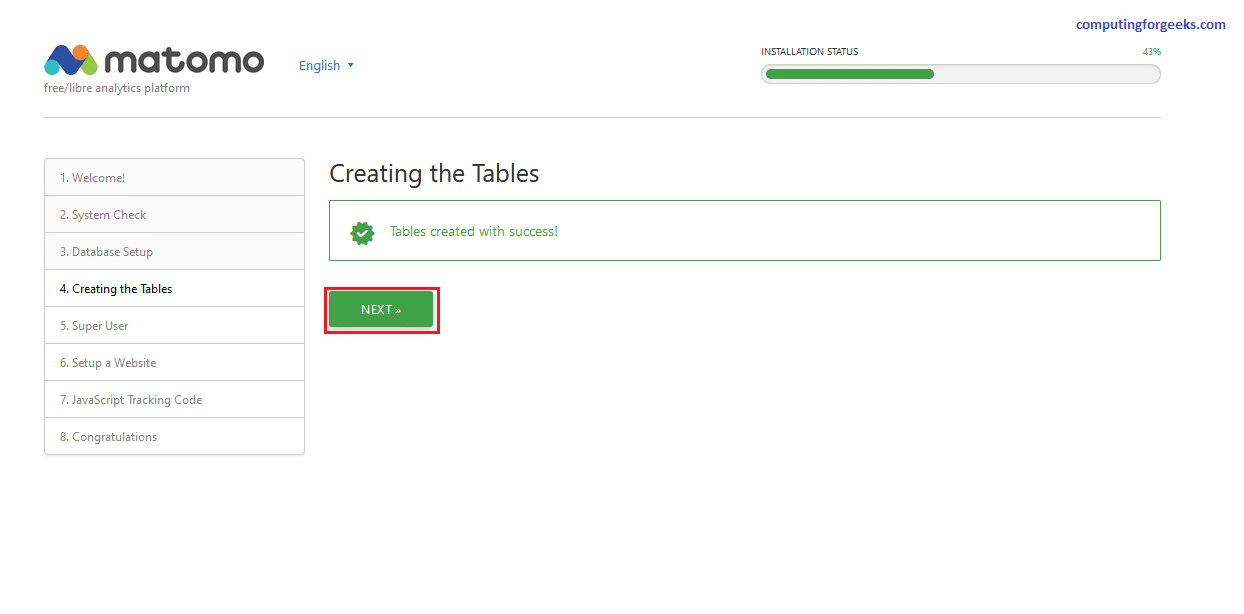Open the English language dropdown
Screen dimensions: 1244x614
[326, 66]
